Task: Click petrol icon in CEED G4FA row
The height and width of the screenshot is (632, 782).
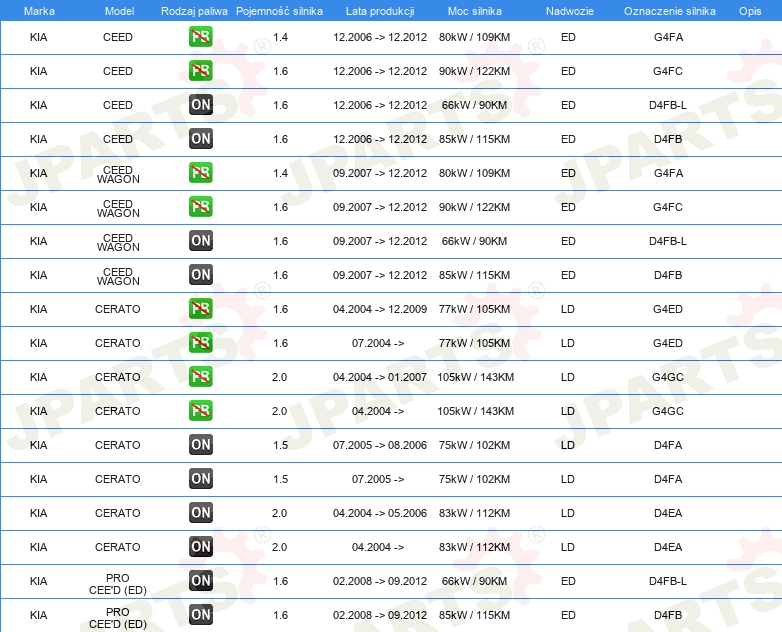Action: coord(200,36)
